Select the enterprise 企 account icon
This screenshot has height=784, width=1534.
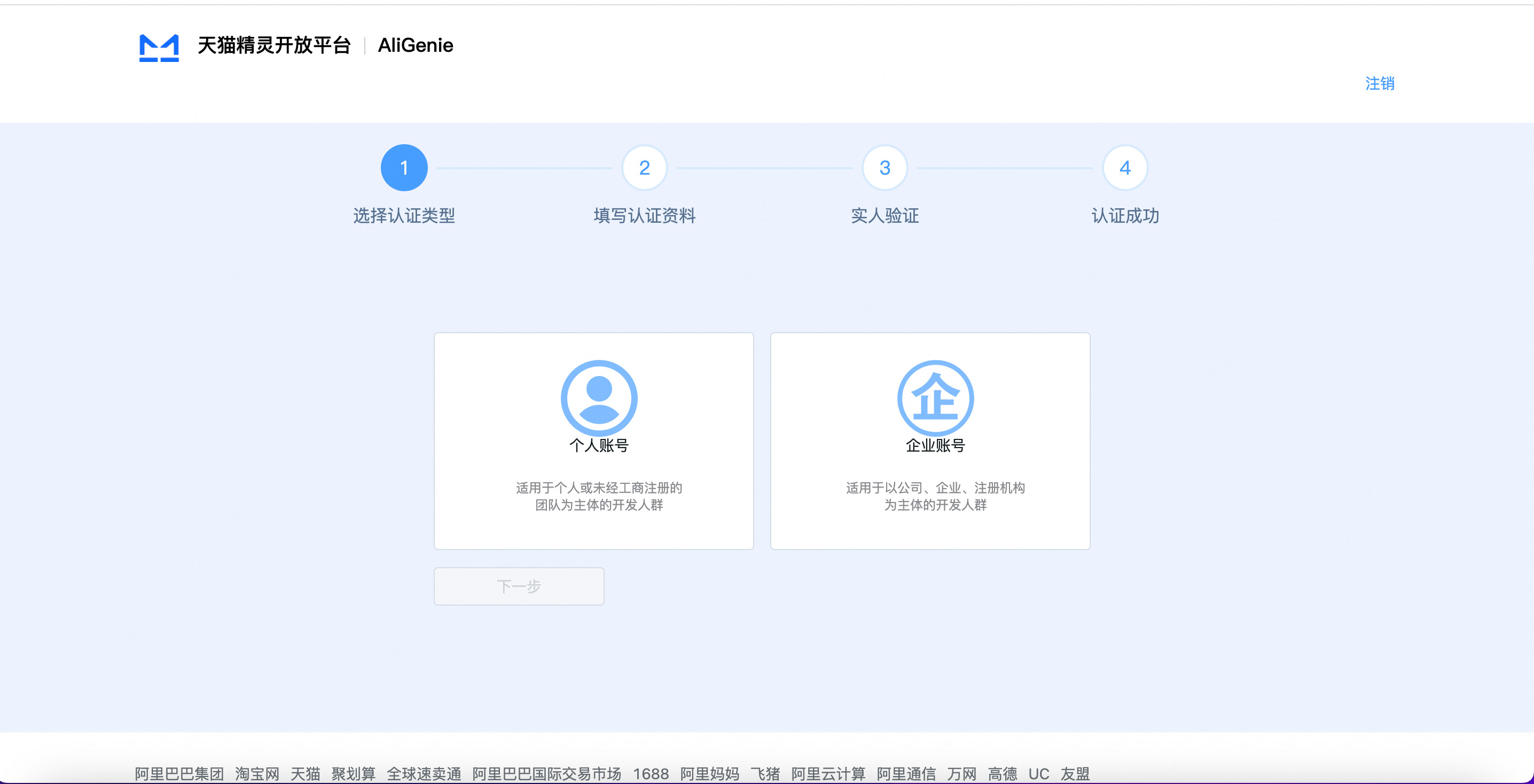pos(936,398)
